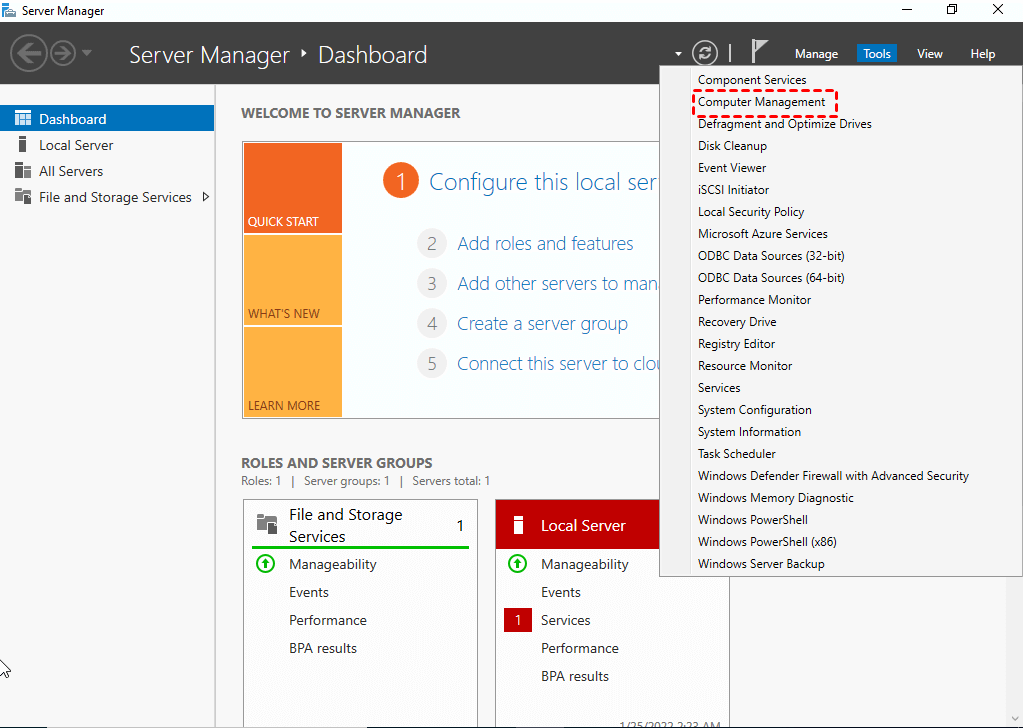Open the navigation history dropdown arrow
The image size is (1023, 728).
point(87,53)
